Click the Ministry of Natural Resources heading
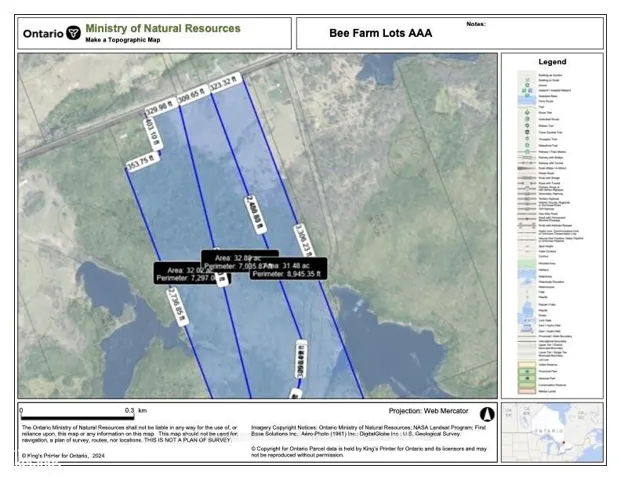621x480 pixels. coord(163,29)
